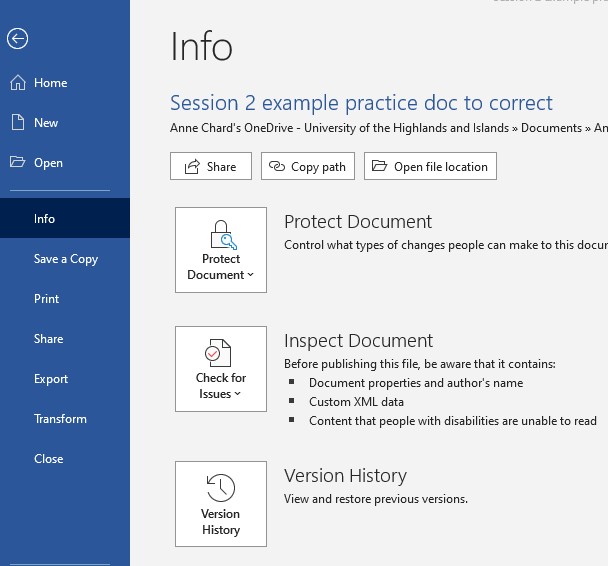
Task: Click 'Before publishing this file' text
Action: [x=420, y=364]
